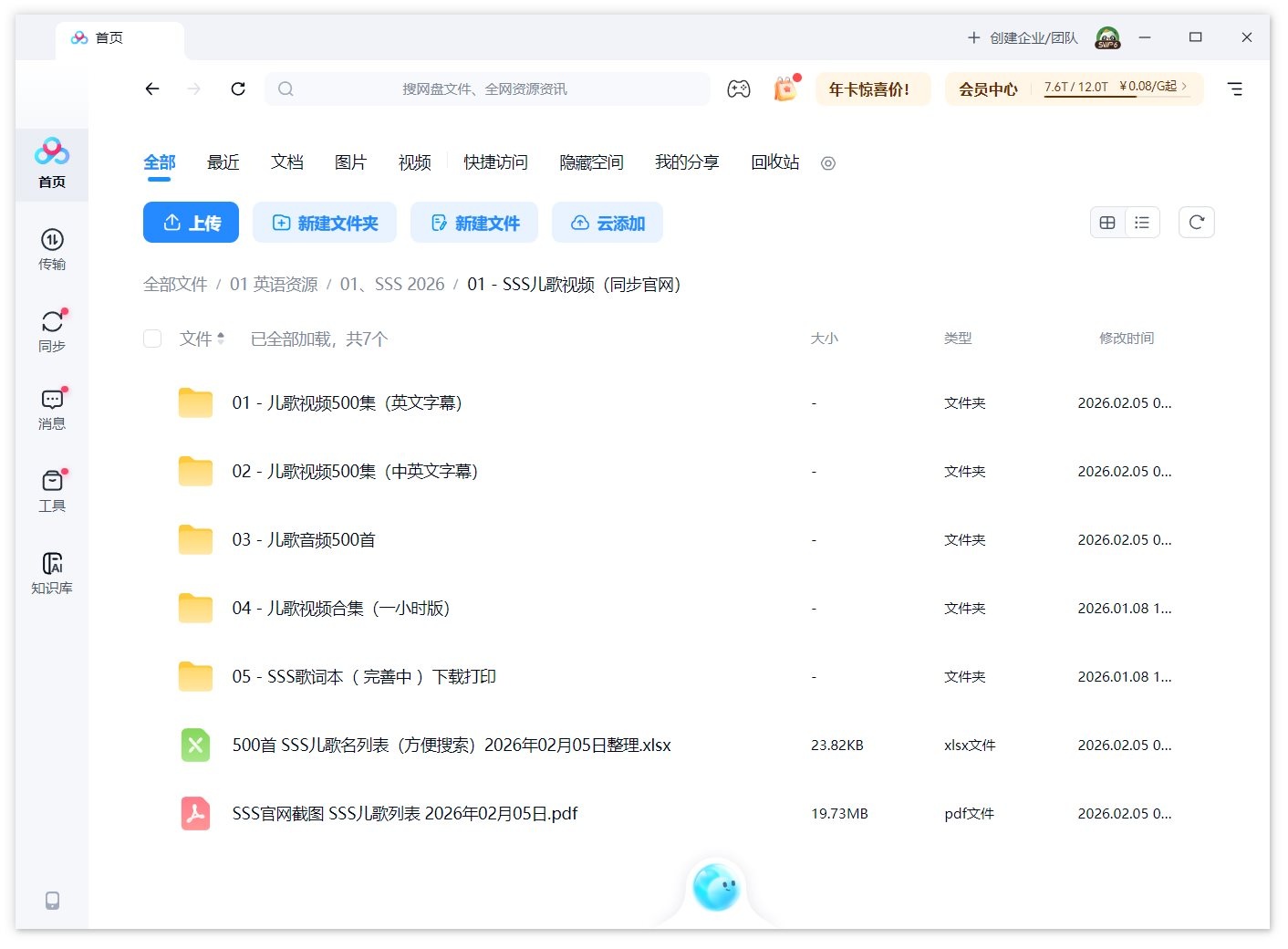Open the filter menu at the top right

coord(1235,89)
